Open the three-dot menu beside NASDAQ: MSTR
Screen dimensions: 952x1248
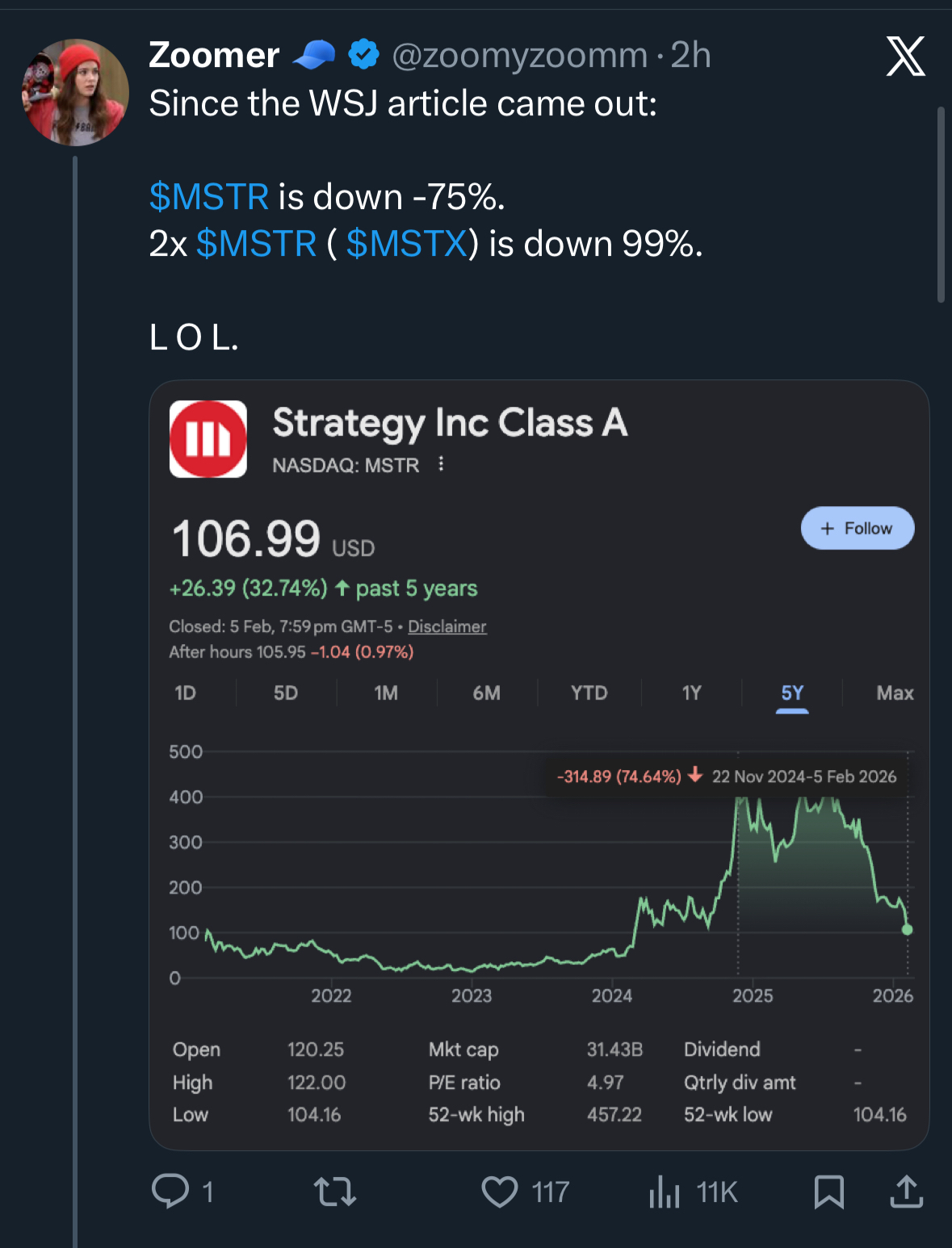(441, 464)
